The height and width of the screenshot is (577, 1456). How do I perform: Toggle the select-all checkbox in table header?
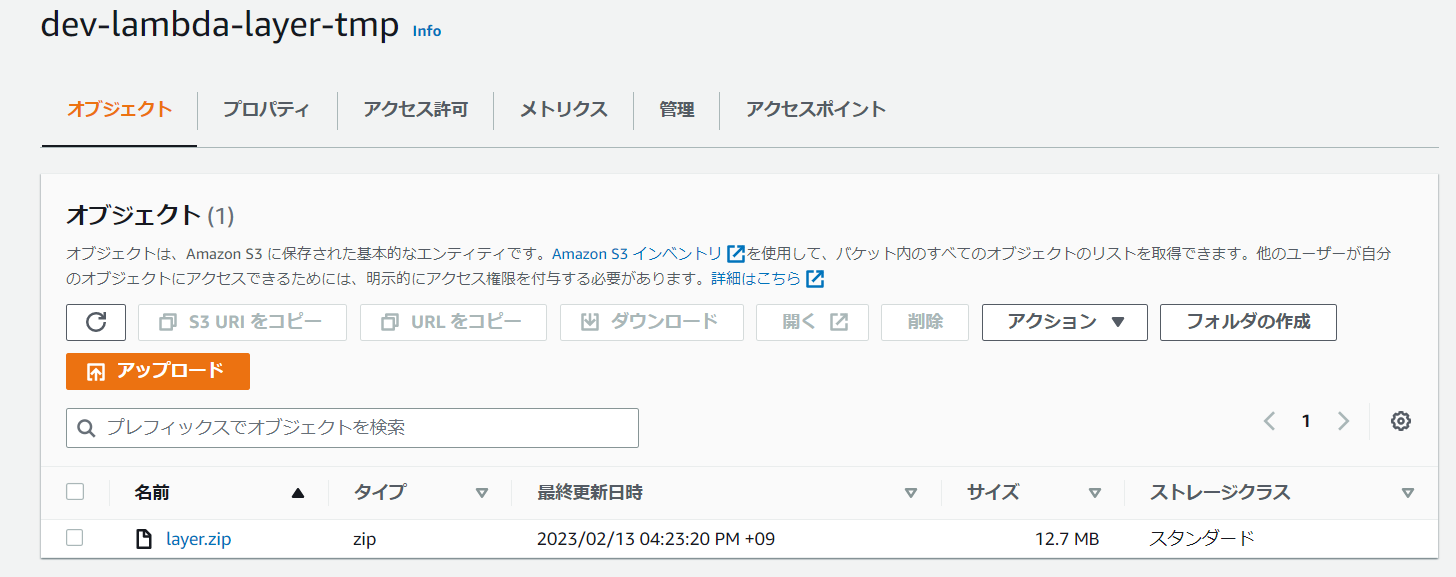[75, 492]
